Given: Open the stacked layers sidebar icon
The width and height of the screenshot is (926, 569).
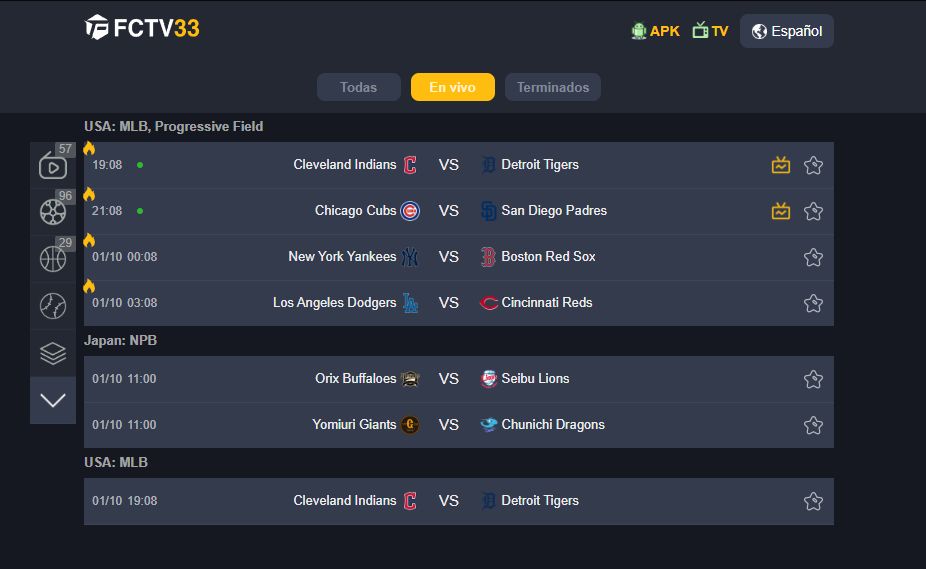Looking at the screenshot, I should [x=53, y=353].
